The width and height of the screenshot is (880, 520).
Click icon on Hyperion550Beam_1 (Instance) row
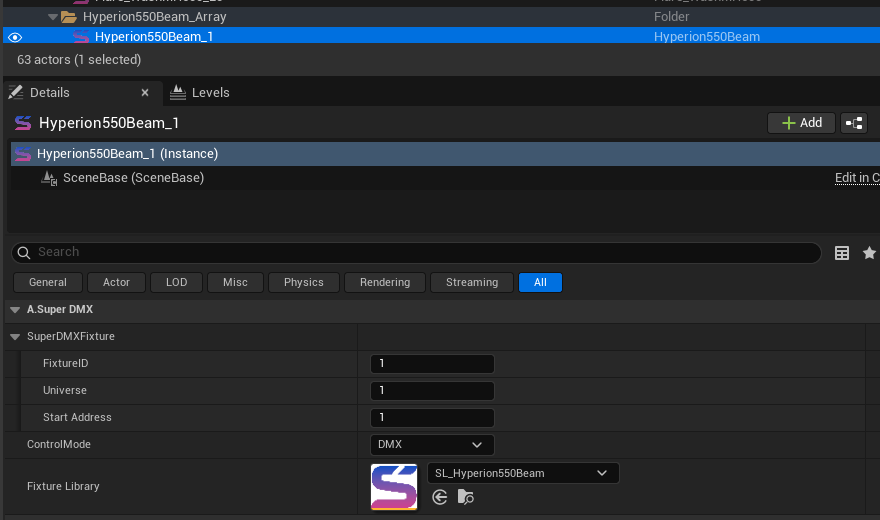click(x=22, y=154)
